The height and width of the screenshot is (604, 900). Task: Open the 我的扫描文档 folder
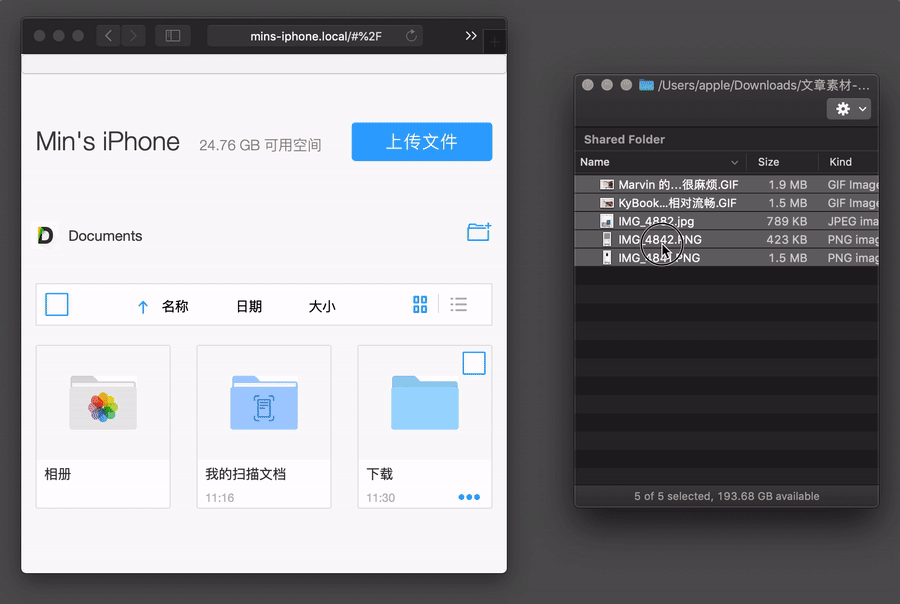tap(264, 427)
